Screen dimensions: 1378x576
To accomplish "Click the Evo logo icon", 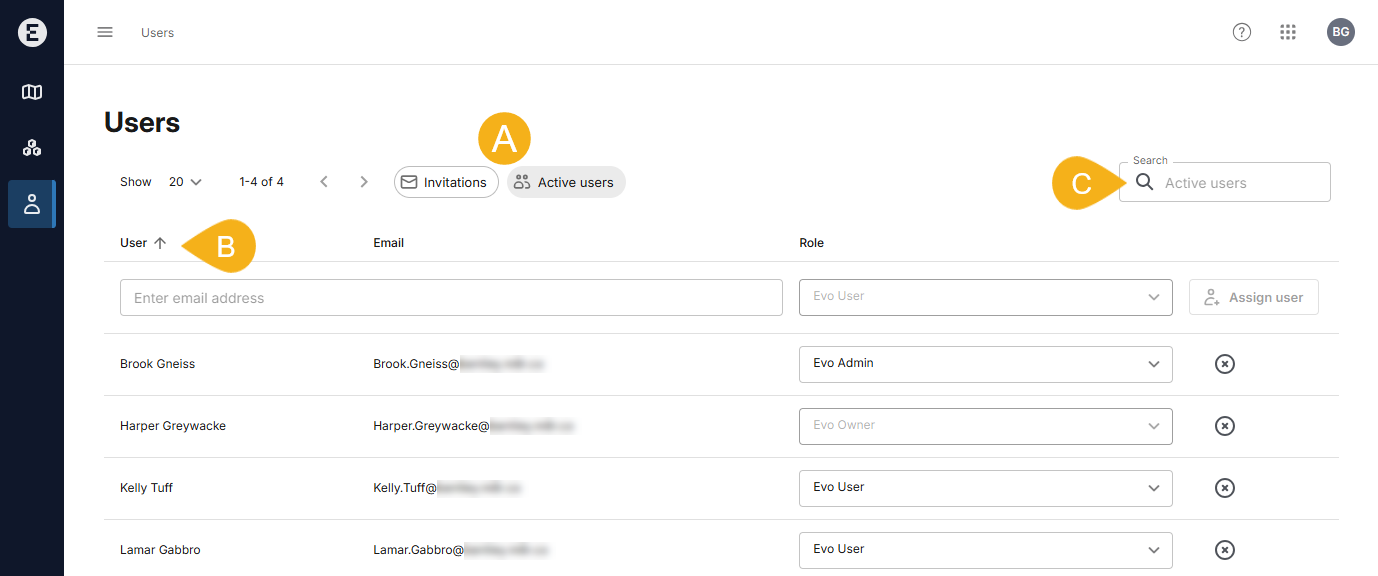I will (x=32, y=32).
